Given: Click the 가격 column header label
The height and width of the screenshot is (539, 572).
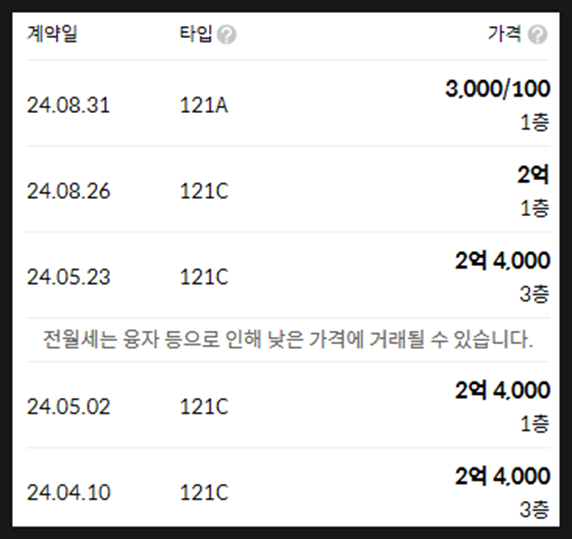Looking at the screenshot, I should [505, 34].
